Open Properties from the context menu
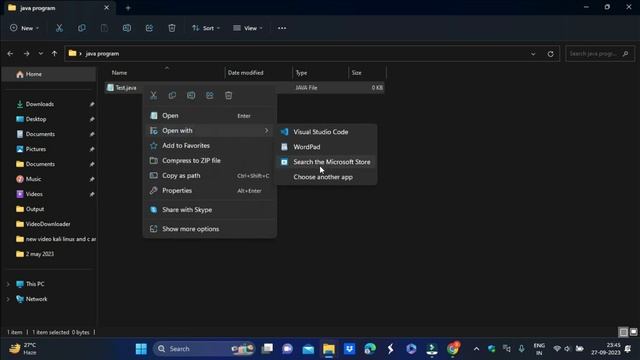This screenshot has height=360, width=640. coord(209,191)
